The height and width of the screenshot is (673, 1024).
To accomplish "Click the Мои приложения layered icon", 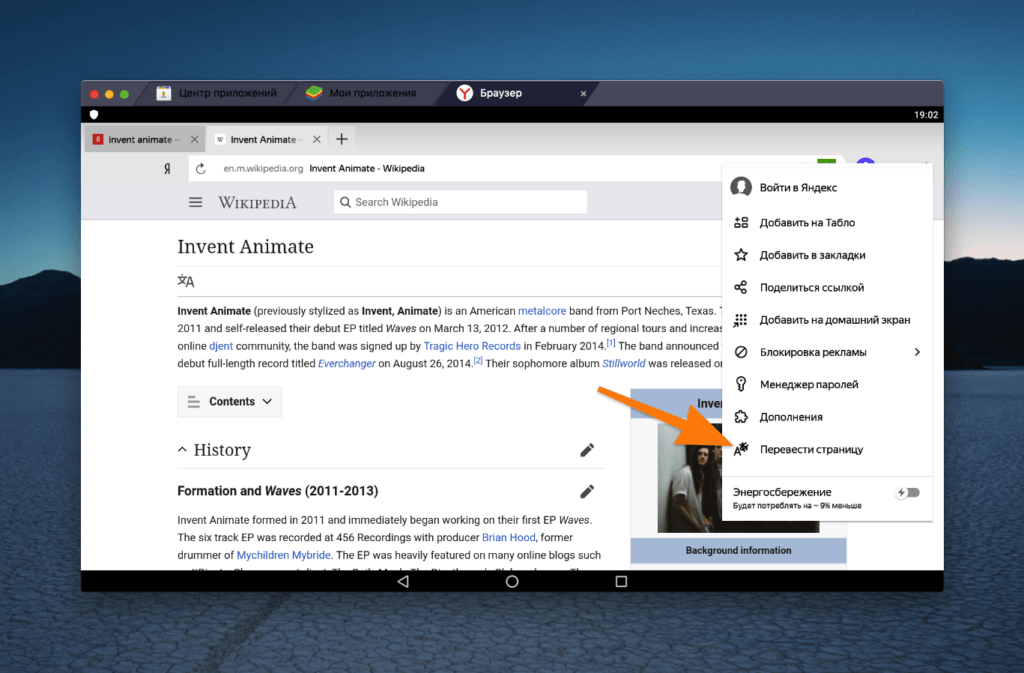I will coord(314,93).
